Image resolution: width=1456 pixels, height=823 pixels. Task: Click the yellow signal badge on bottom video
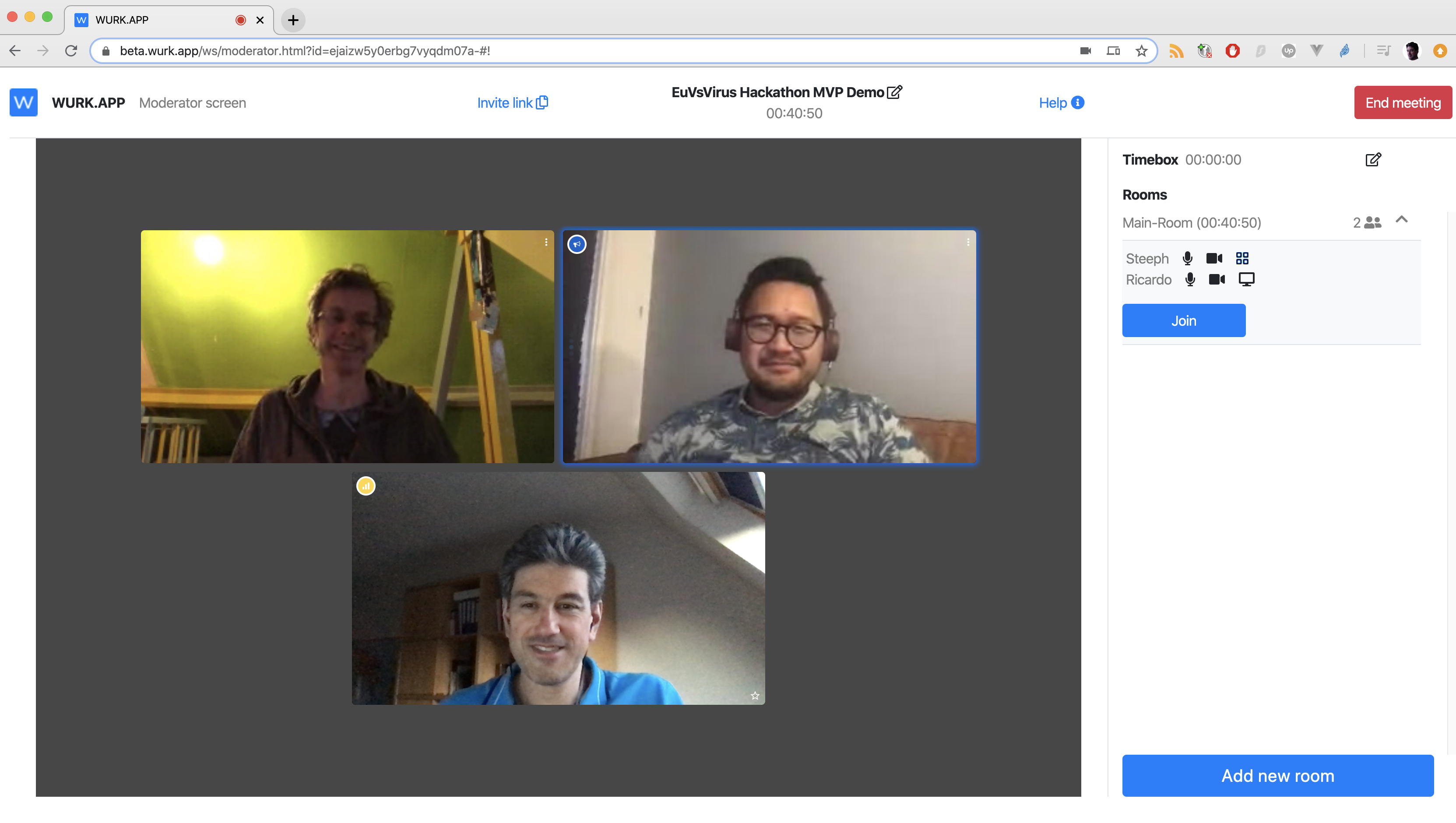tap(366, 485)
